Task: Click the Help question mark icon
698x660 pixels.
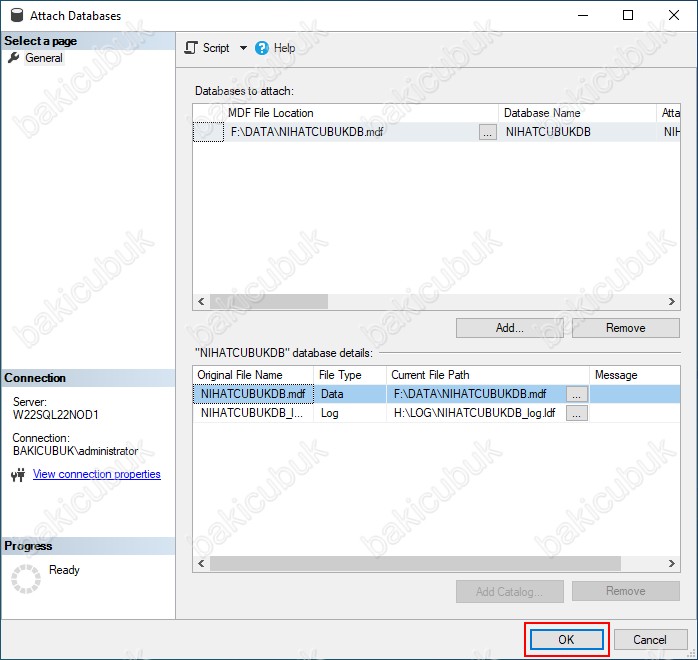Action: click(262, 48)
